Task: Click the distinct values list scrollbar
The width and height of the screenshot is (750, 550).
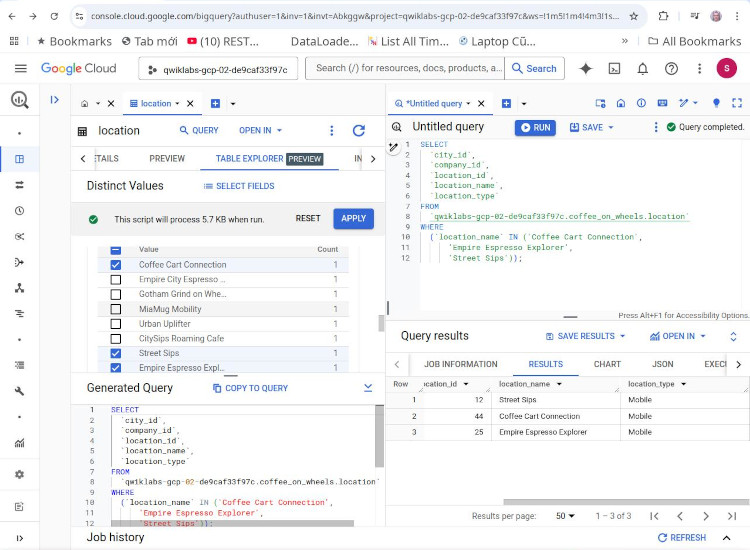Action: [x=381, y=323]
